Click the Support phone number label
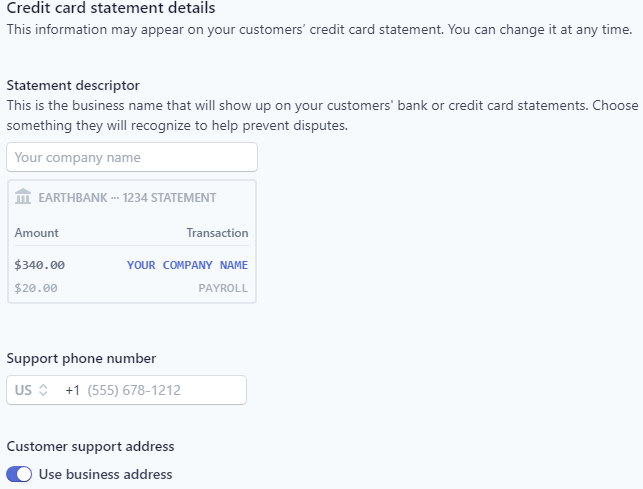 click(x=81, y=358)
